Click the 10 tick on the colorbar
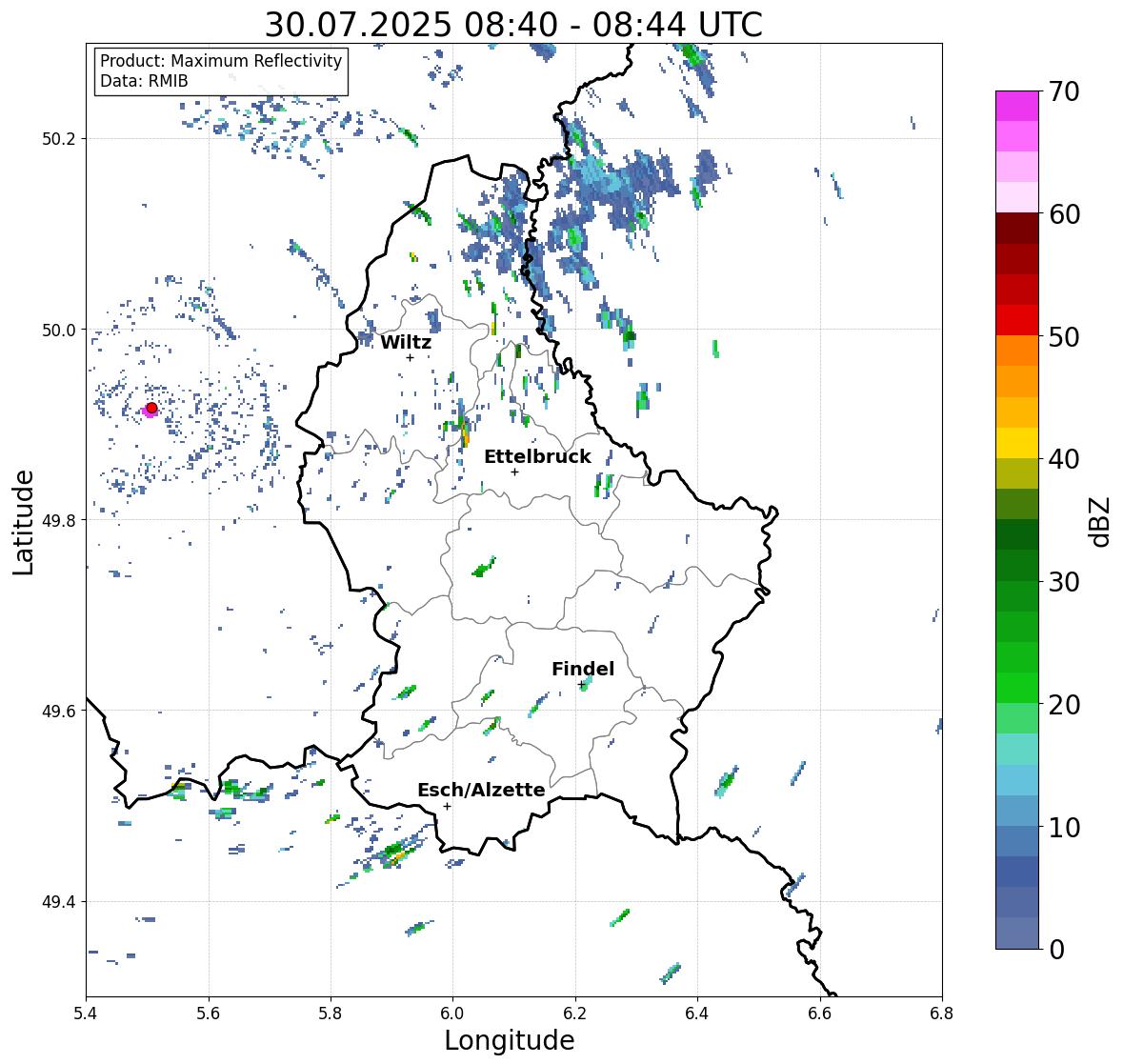This screenshot has width=1123, height=1064. pos(1064,827)
